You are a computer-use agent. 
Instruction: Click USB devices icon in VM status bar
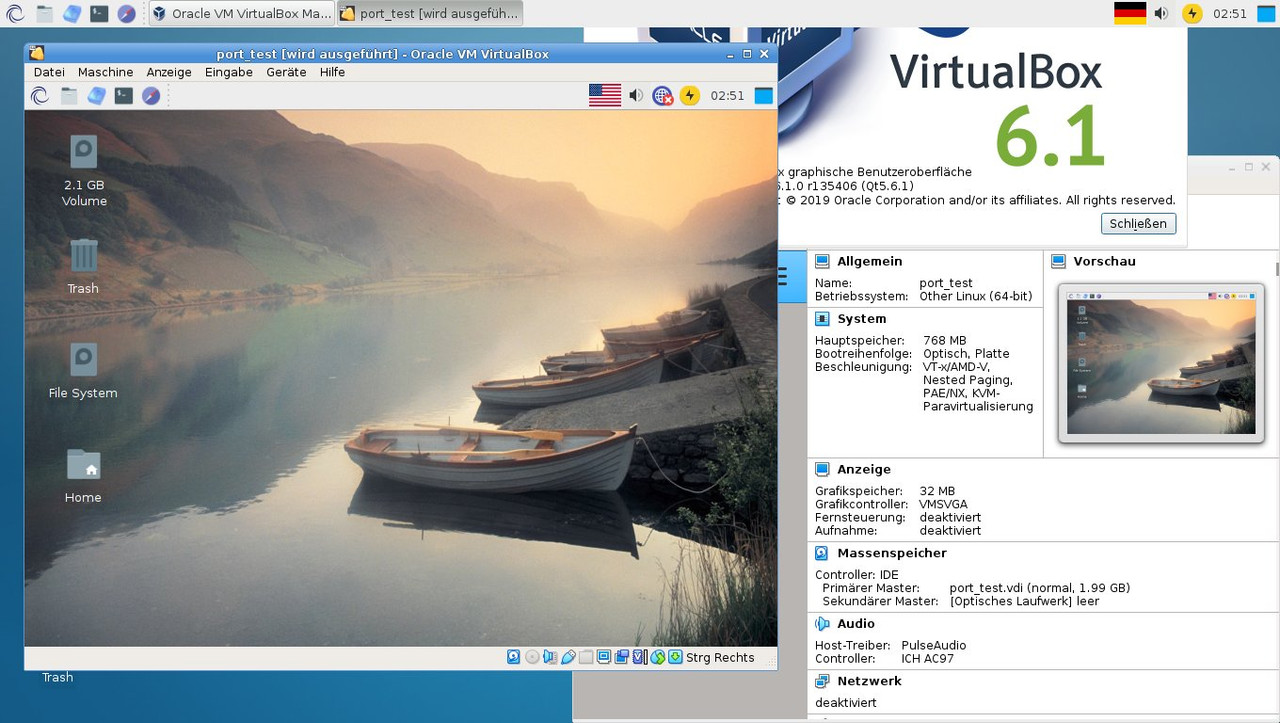(x=568, y=657)
